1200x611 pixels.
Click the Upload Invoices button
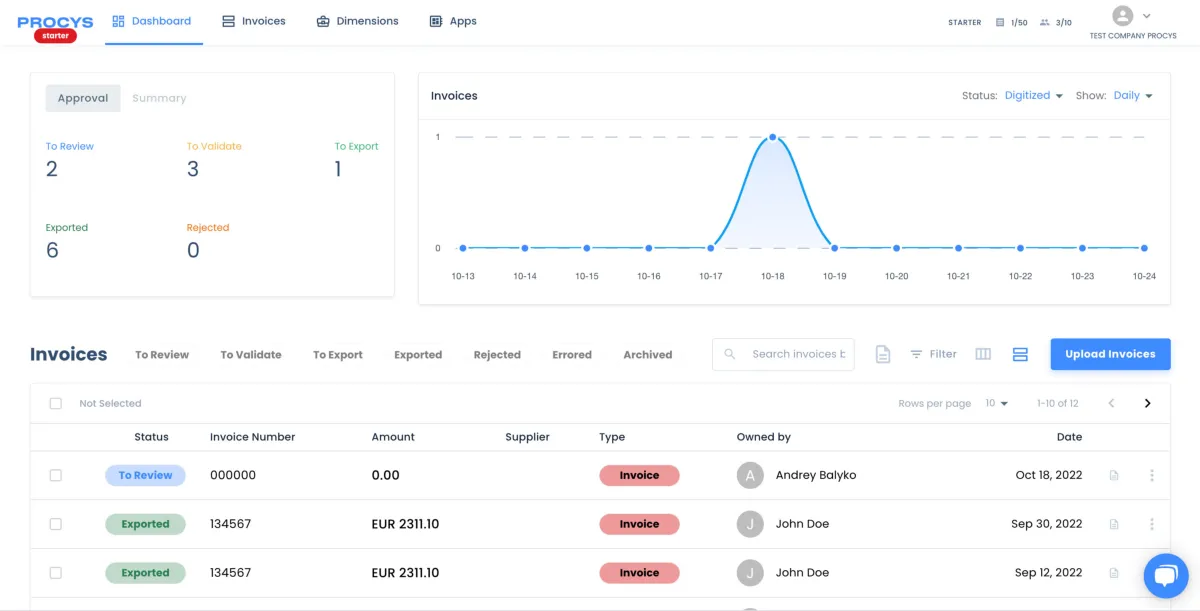[x=1110, y=354]
